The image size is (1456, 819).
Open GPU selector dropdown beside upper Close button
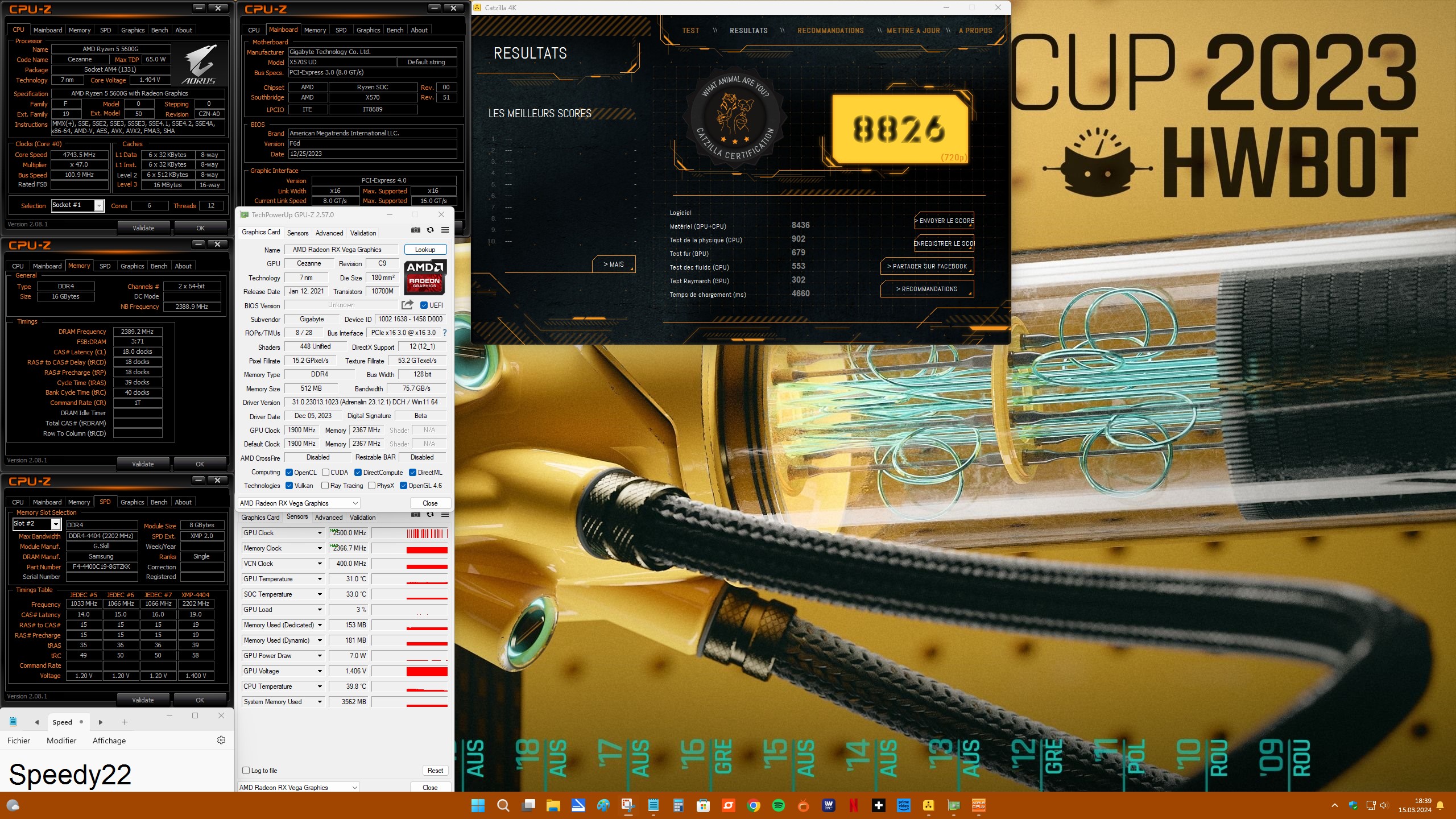coord(299,503)
